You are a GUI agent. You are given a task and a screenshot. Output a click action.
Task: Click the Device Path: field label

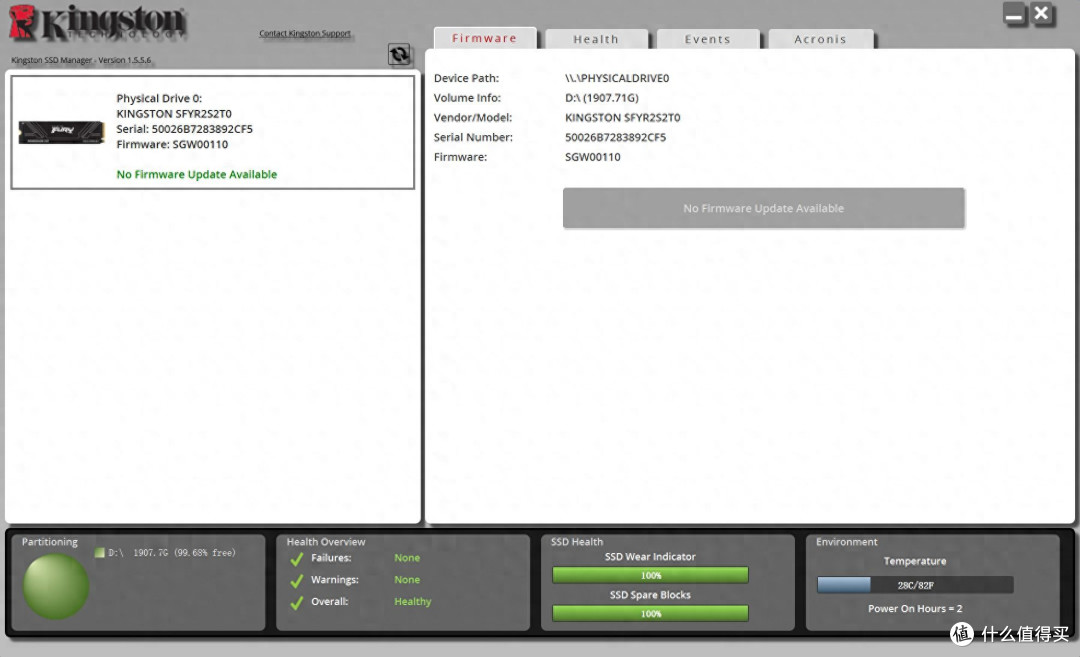pyautogui.click(x=466, y=78)
